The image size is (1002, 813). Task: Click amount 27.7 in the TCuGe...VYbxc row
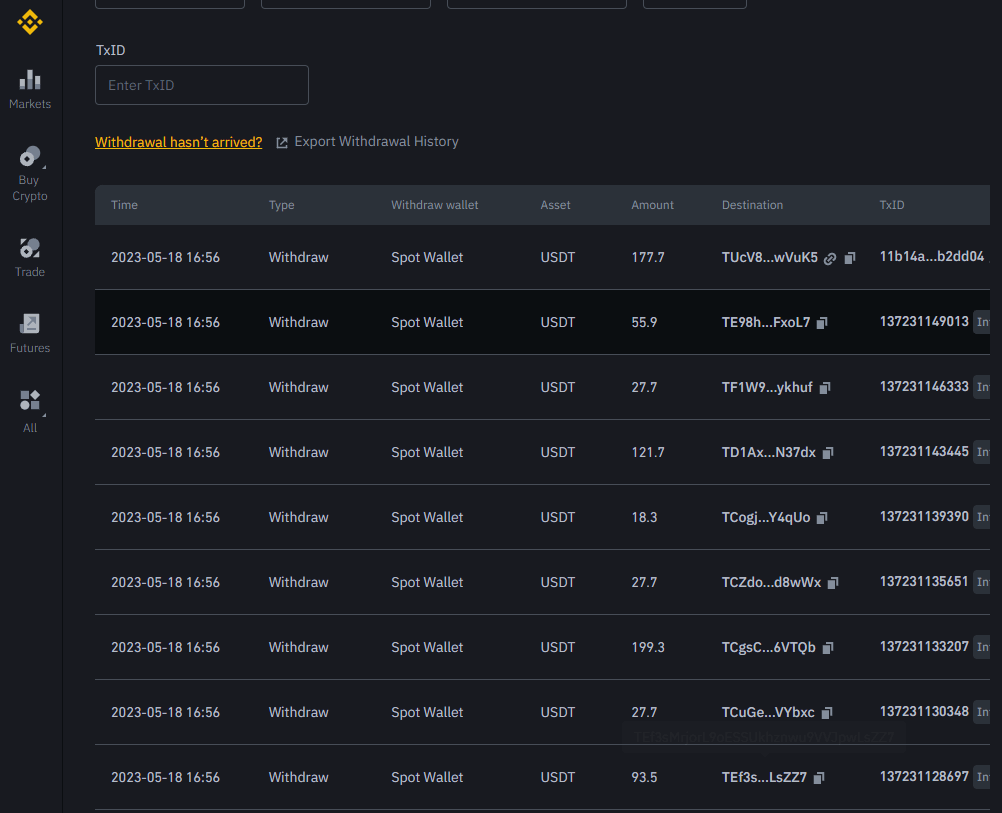click(x=644, y=713)
